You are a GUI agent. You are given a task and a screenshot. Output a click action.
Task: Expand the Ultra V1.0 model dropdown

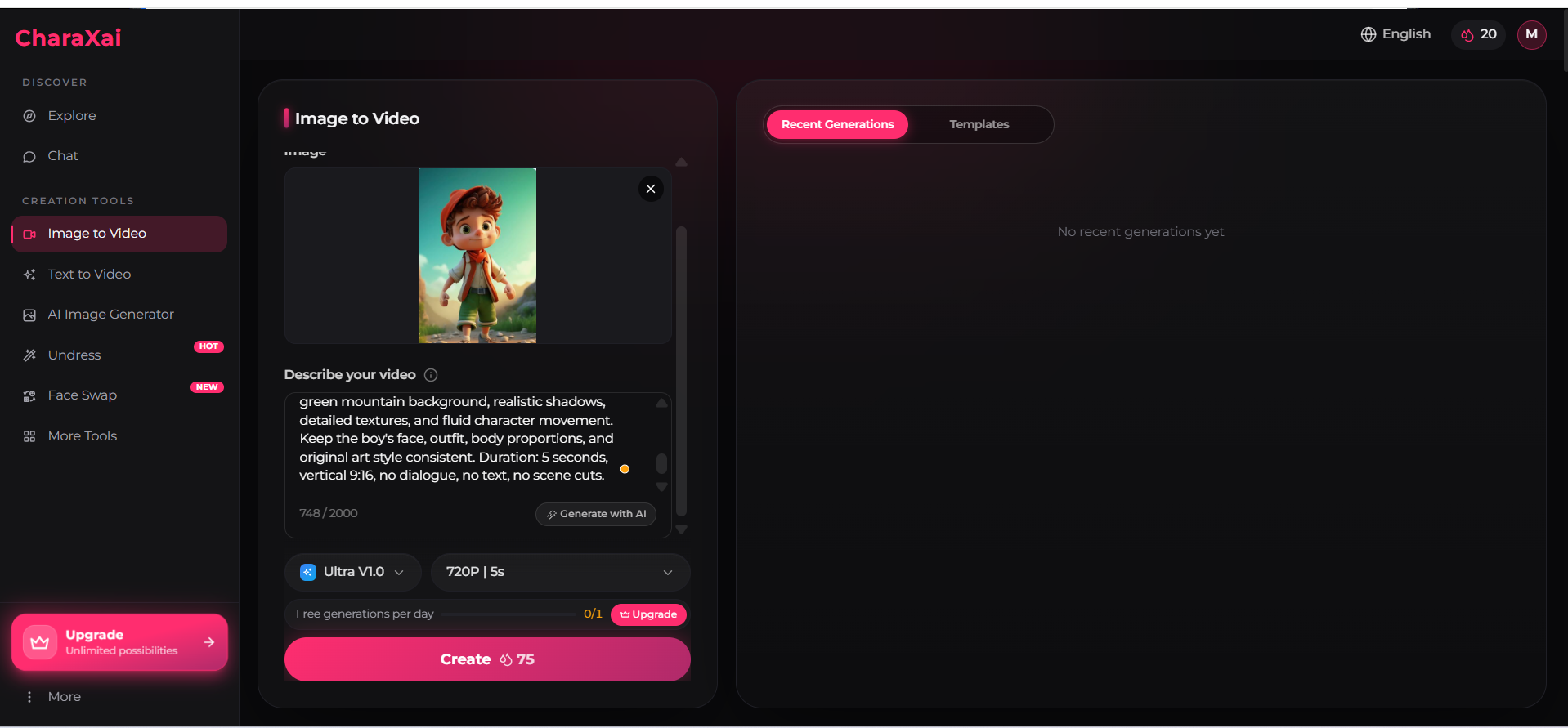click(x=353, y=572)
